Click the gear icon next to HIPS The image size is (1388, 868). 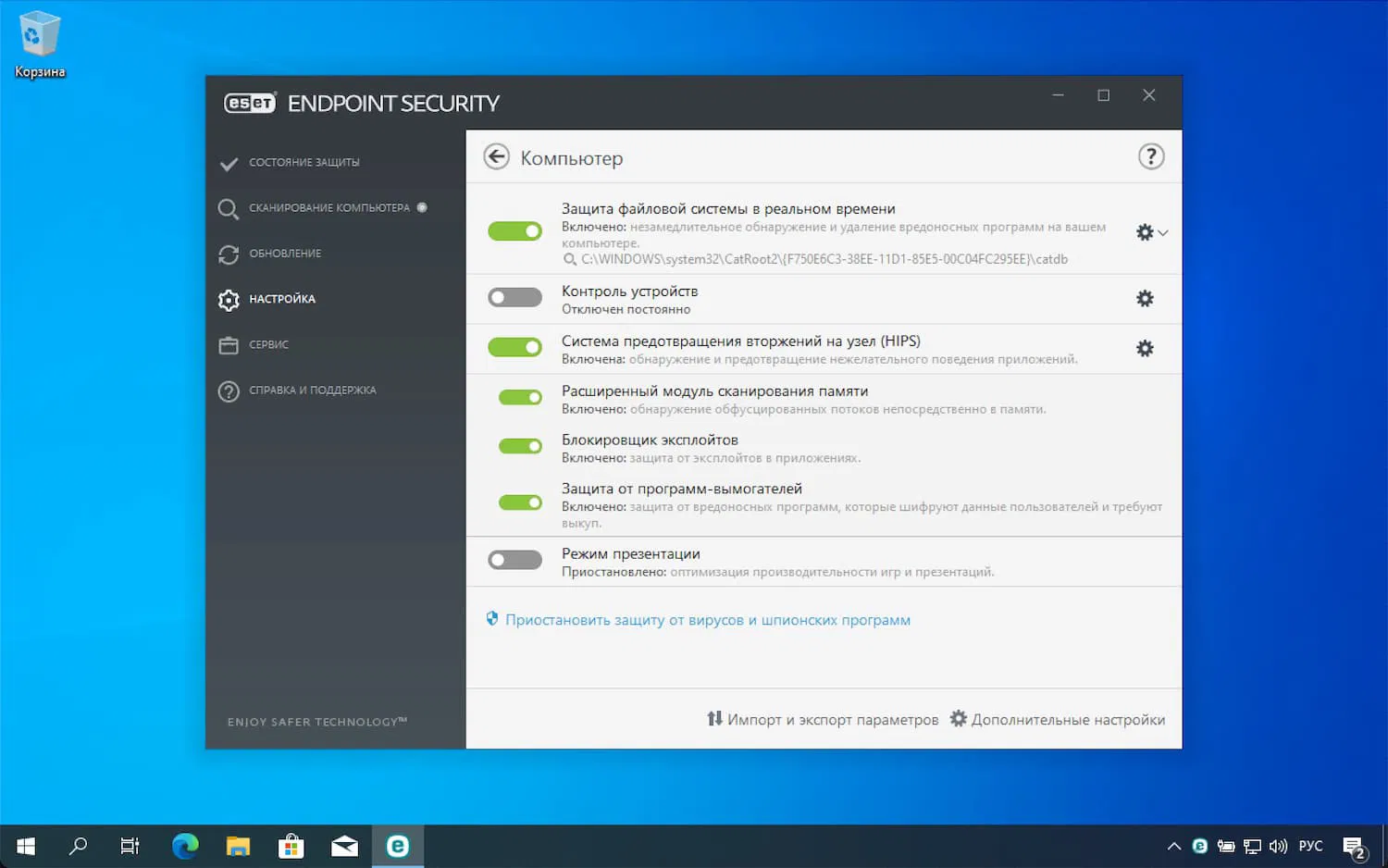click(1145, 349)
